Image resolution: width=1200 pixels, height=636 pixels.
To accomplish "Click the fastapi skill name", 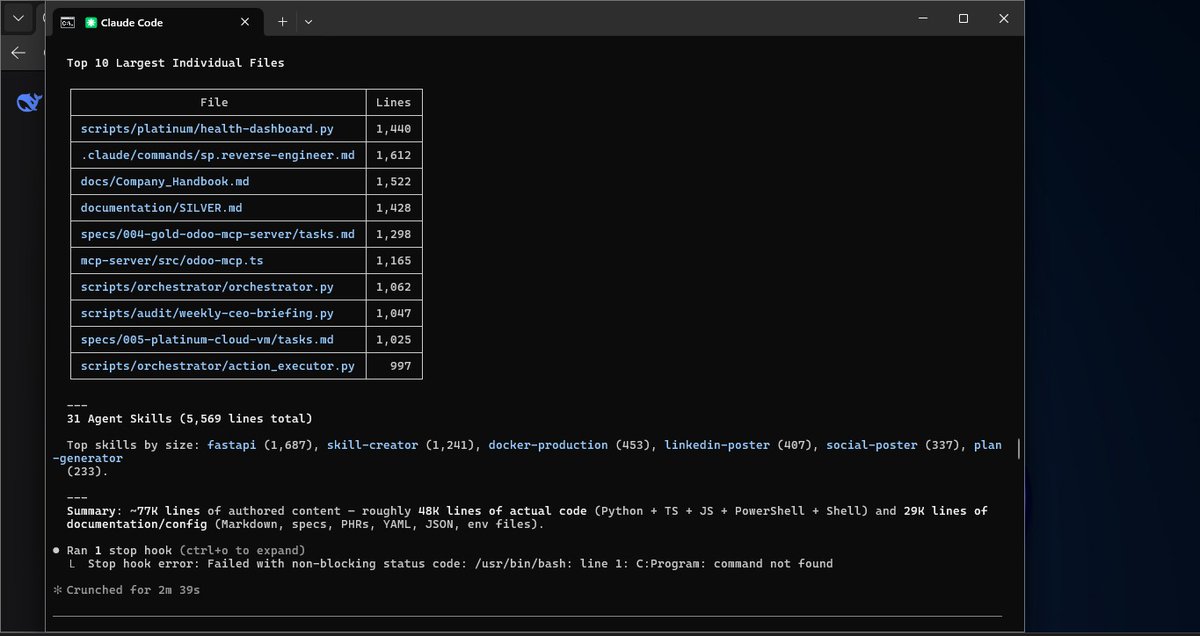I will 231,445.
